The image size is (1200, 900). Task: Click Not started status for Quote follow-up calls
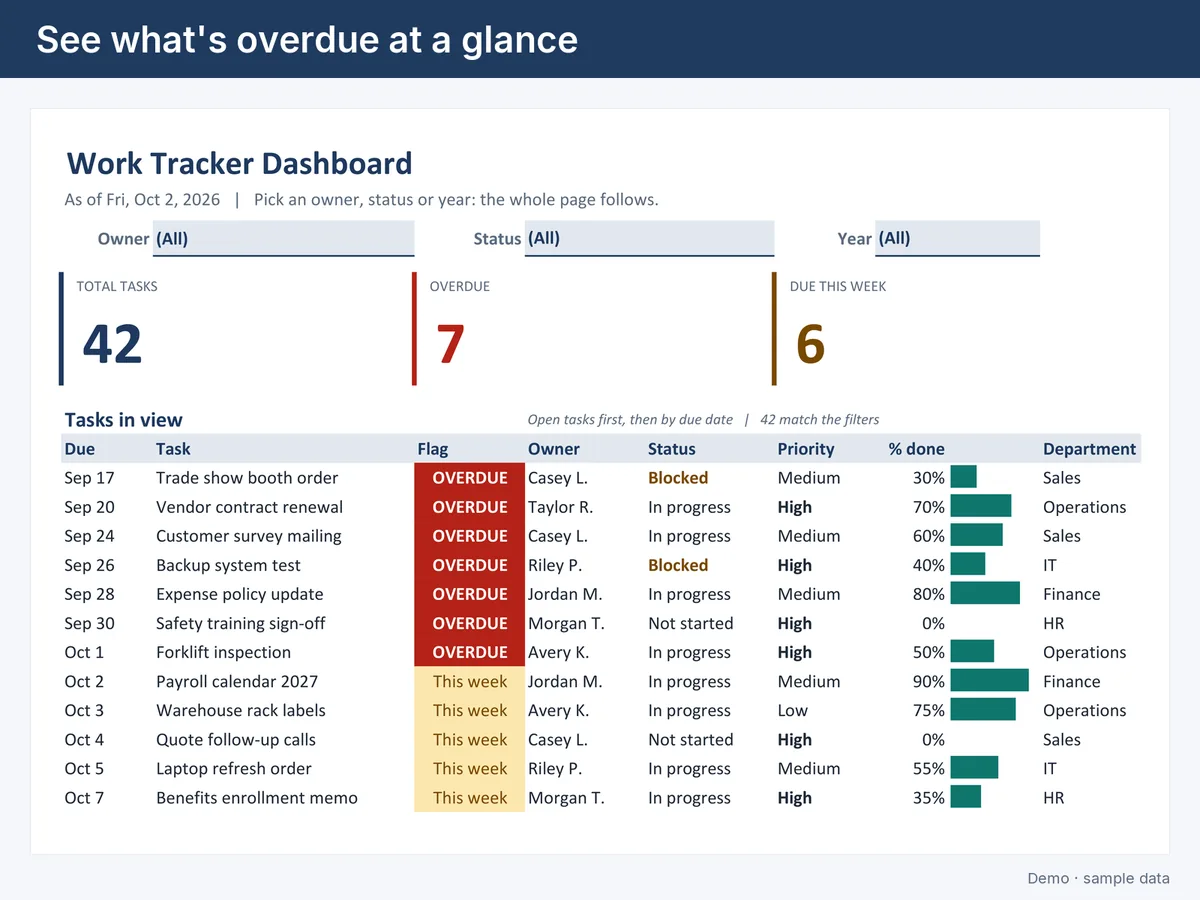pos(691,740)
